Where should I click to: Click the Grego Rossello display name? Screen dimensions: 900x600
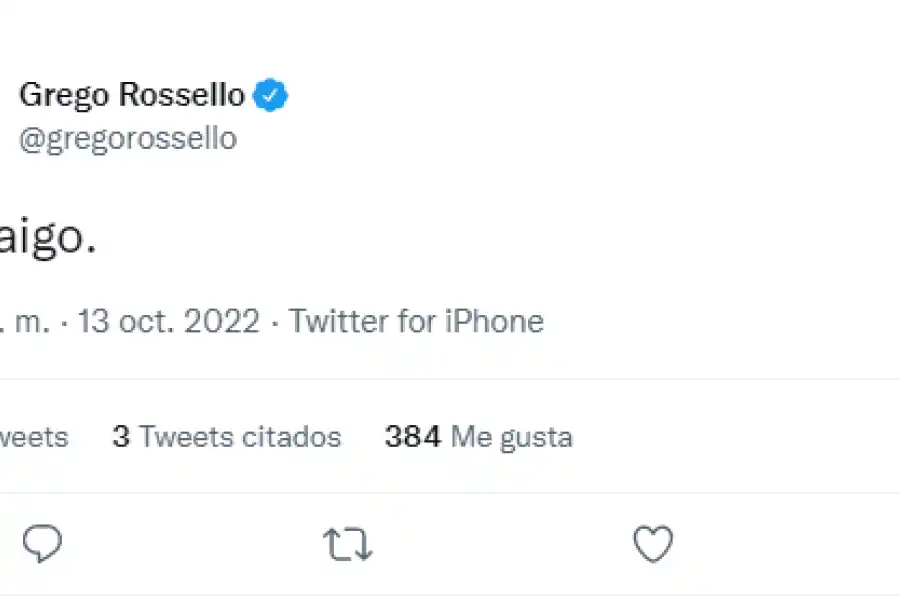click(x=130, y=94)
